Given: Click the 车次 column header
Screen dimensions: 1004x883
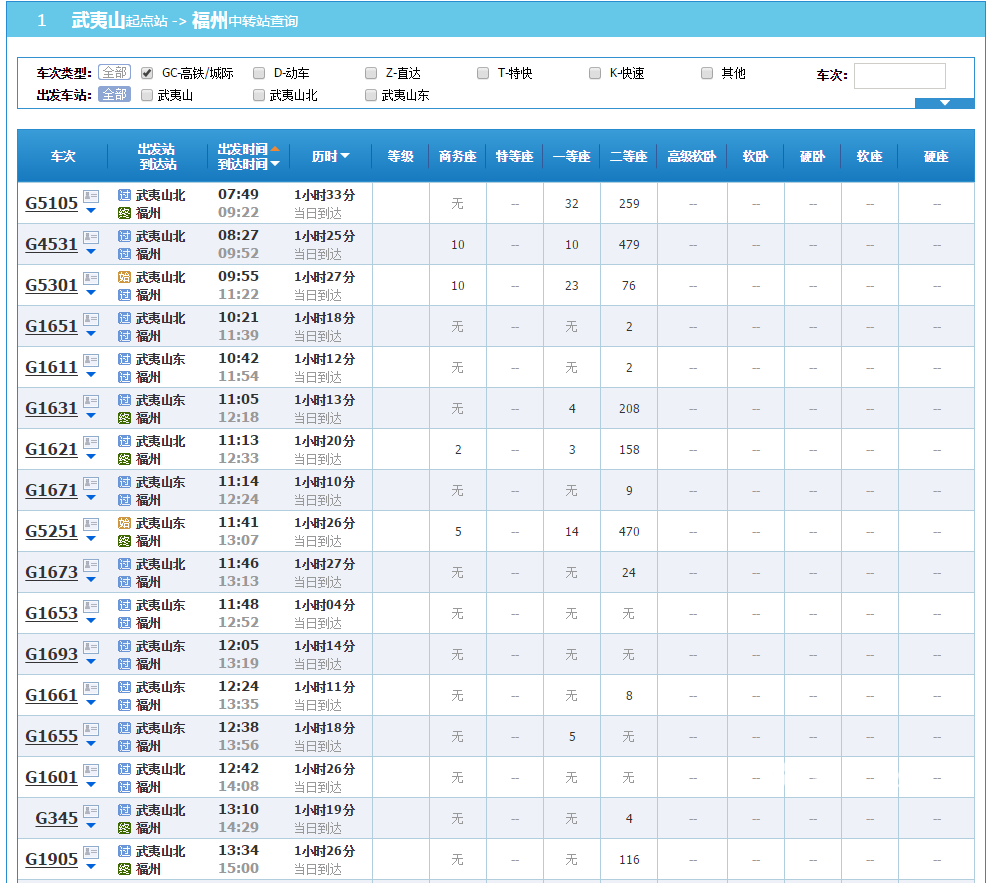Looking at the screenshot, I should pyautogui.click(x=63, y=156).
